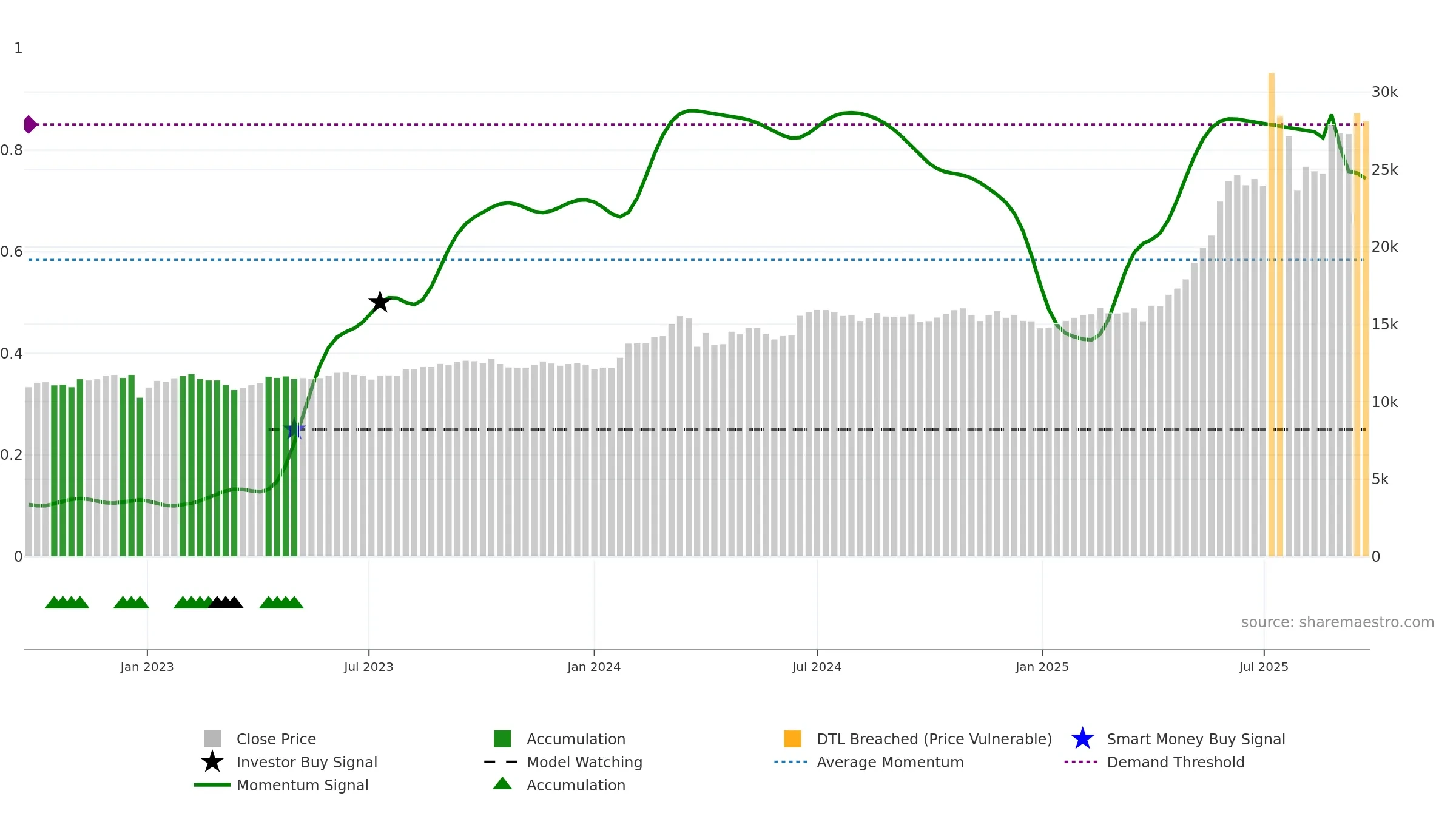Click the 0.2 left axis label
The height and width of the screenshot is (819, 1456).
[12, 455]
